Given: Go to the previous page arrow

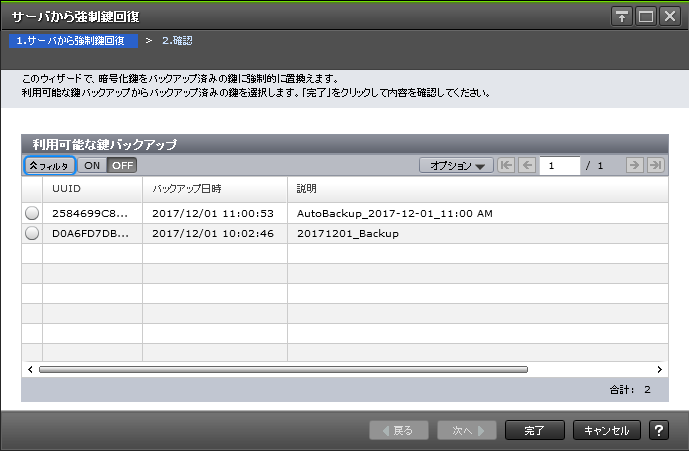Looking at the screenshot, I should [x=527, y=165].
